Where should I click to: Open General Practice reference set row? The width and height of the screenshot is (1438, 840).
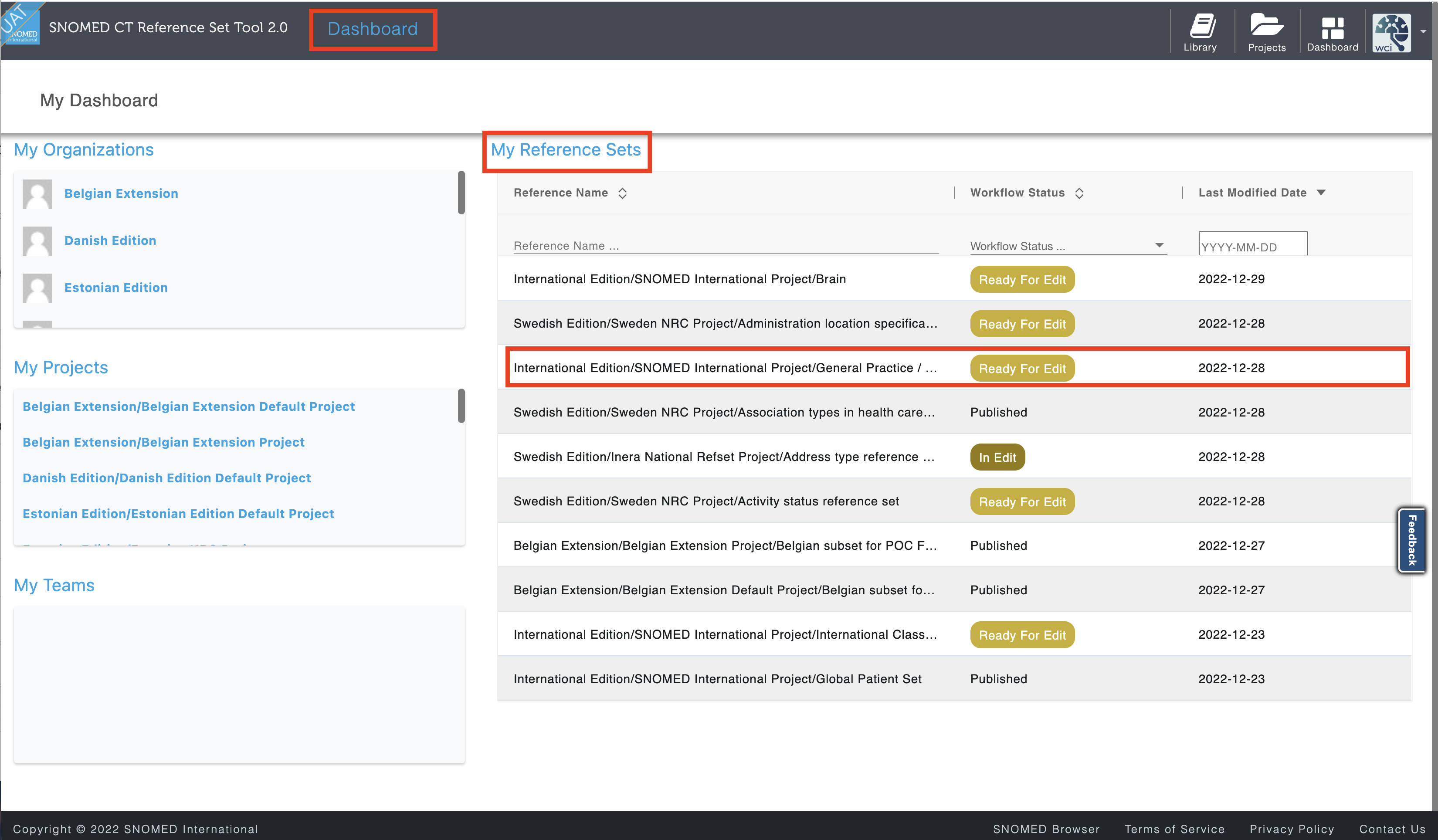coord(954,368)
